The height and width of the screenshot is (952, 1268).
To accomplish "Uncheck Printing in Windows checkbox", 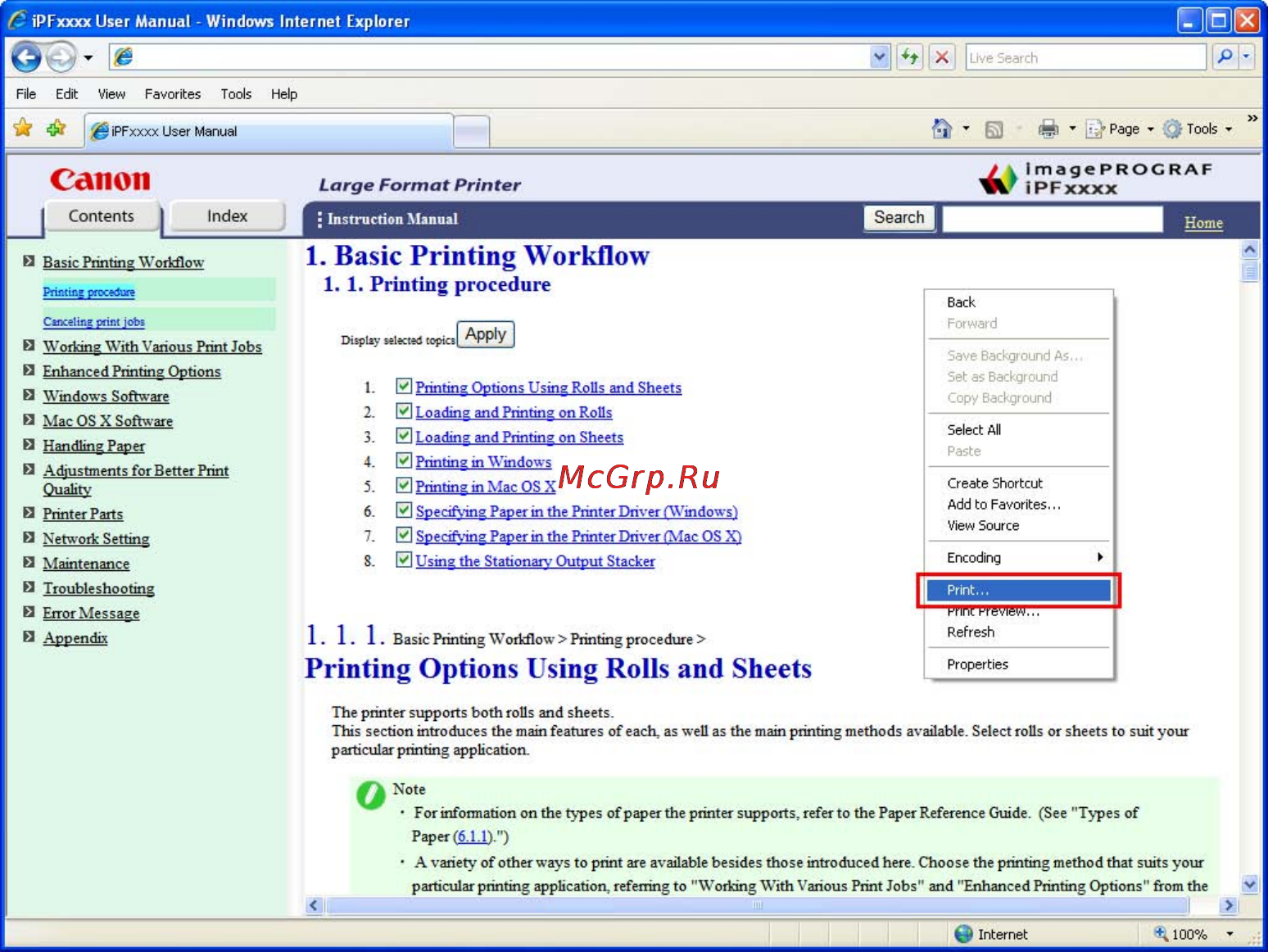I will 404,460.
